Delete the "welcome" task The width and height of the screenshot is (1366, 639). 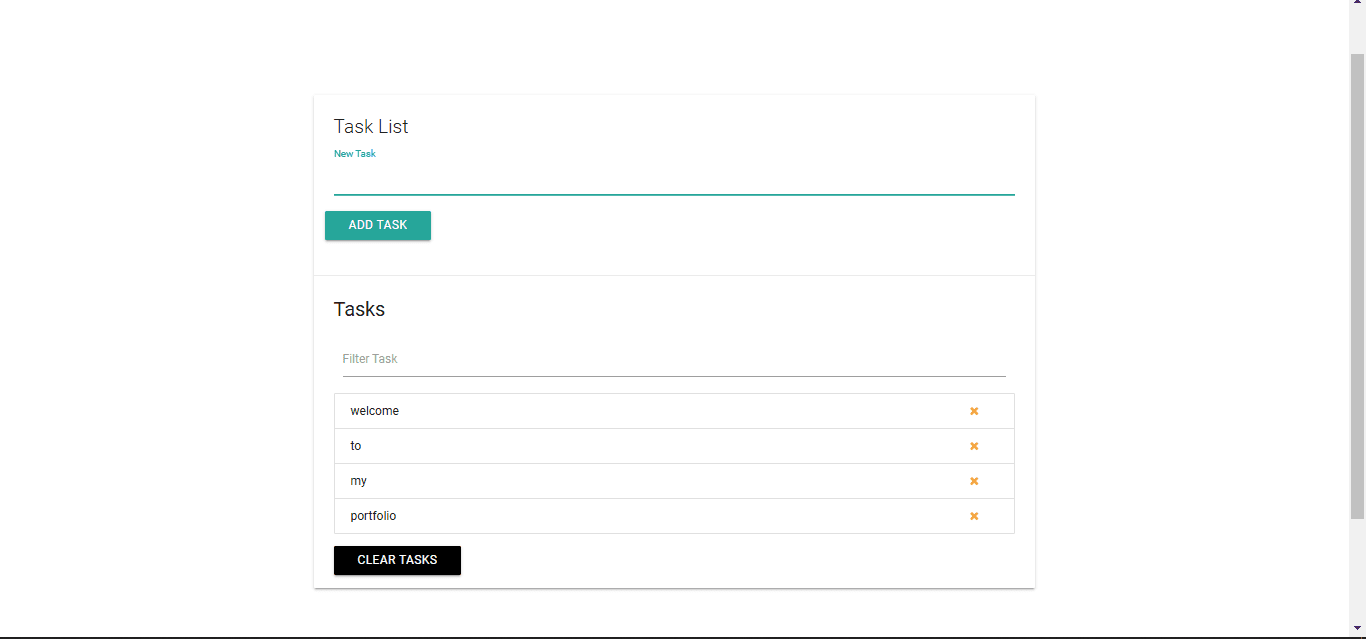click(x=973, y=410)
